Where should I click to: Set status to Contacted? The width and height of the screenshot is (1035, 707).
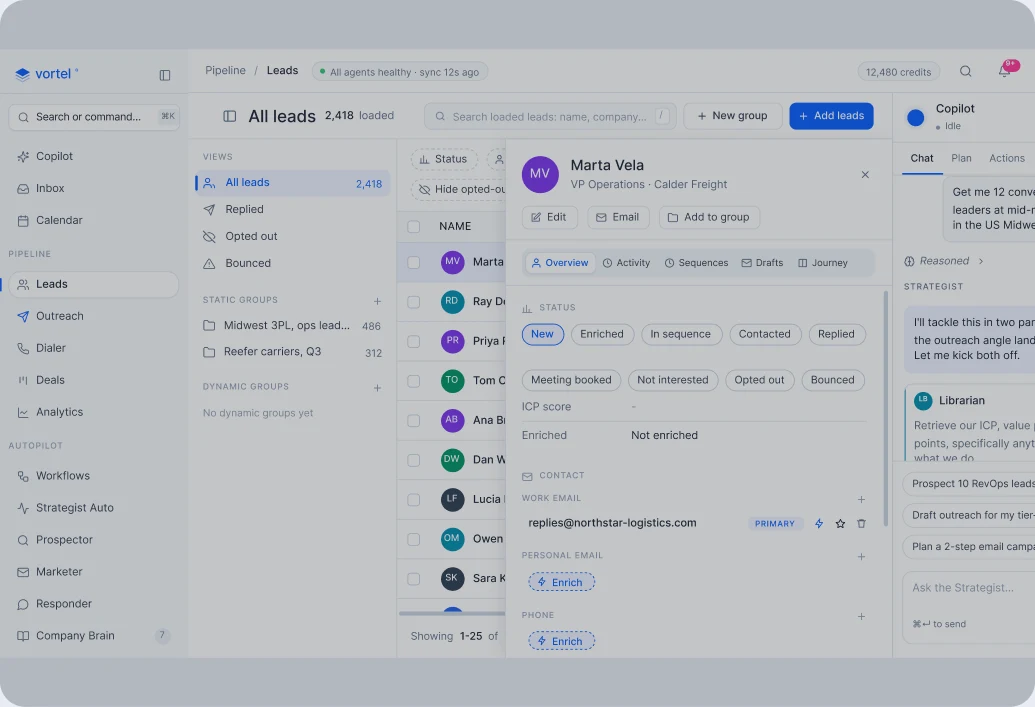click(x=764, y=334)
